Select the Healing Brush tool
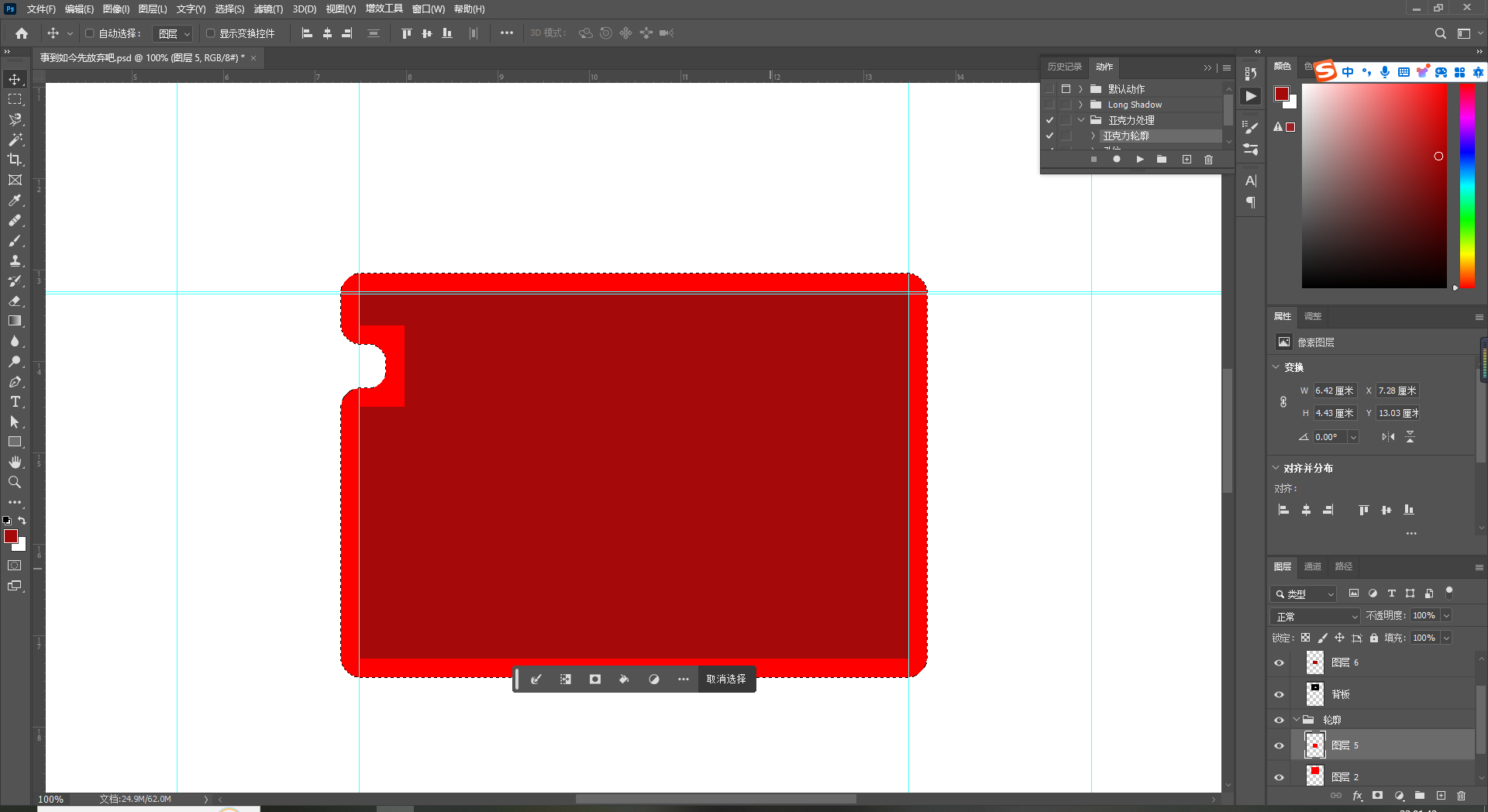 tap(15, 220)
